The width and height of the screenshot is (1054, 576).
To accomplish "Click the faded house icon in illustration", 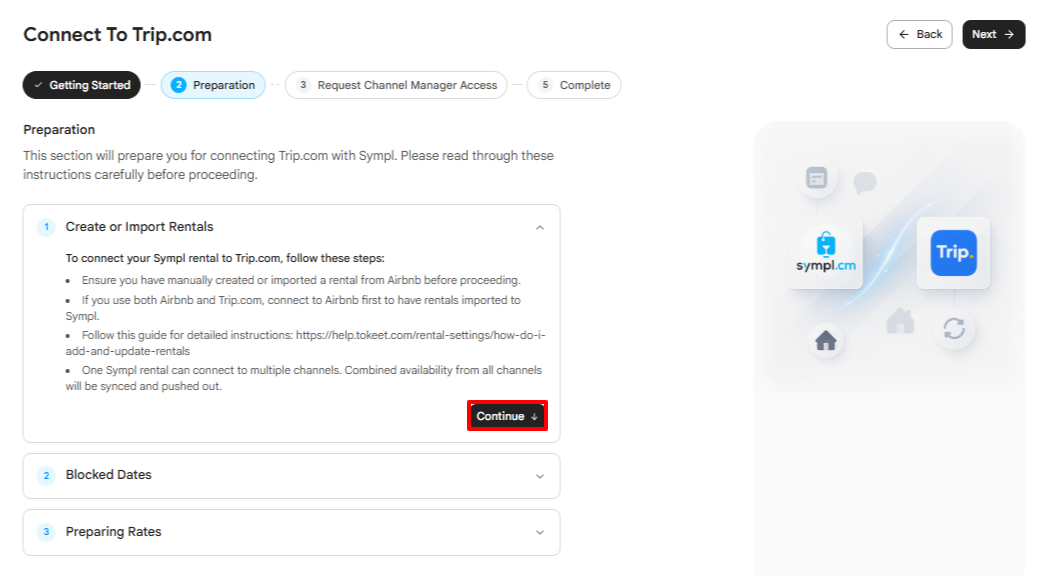I will [900, 321].
